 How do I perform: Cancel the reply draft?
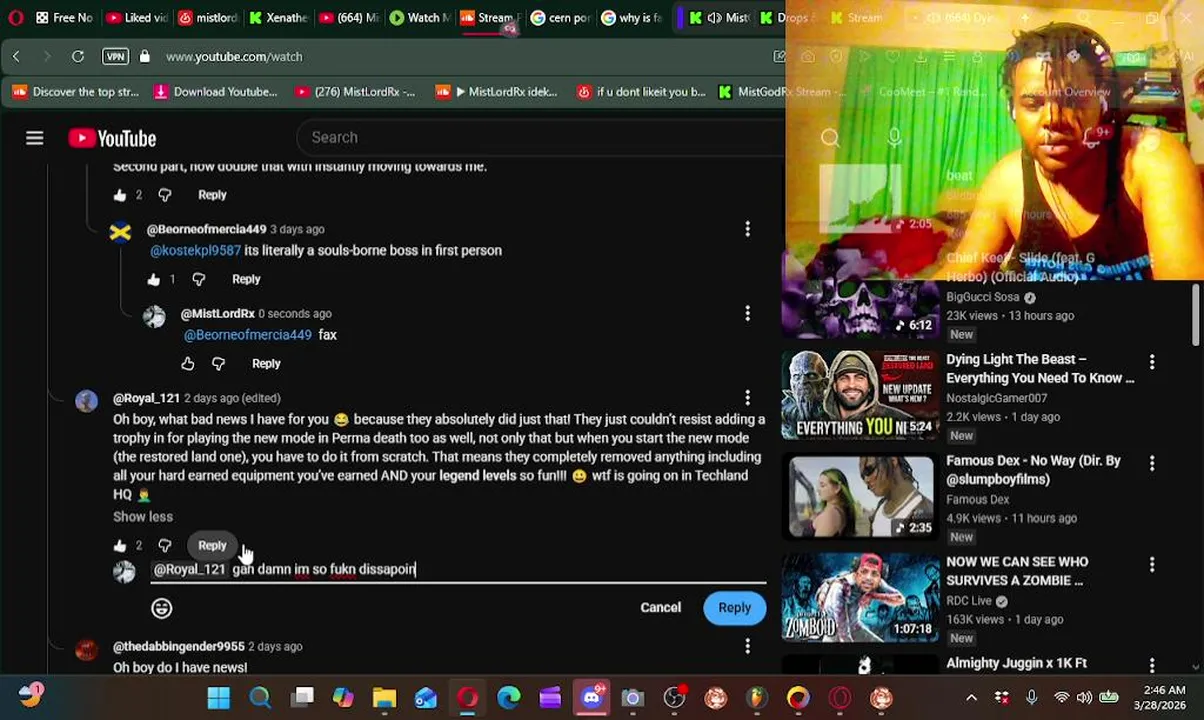click(660, 608)
